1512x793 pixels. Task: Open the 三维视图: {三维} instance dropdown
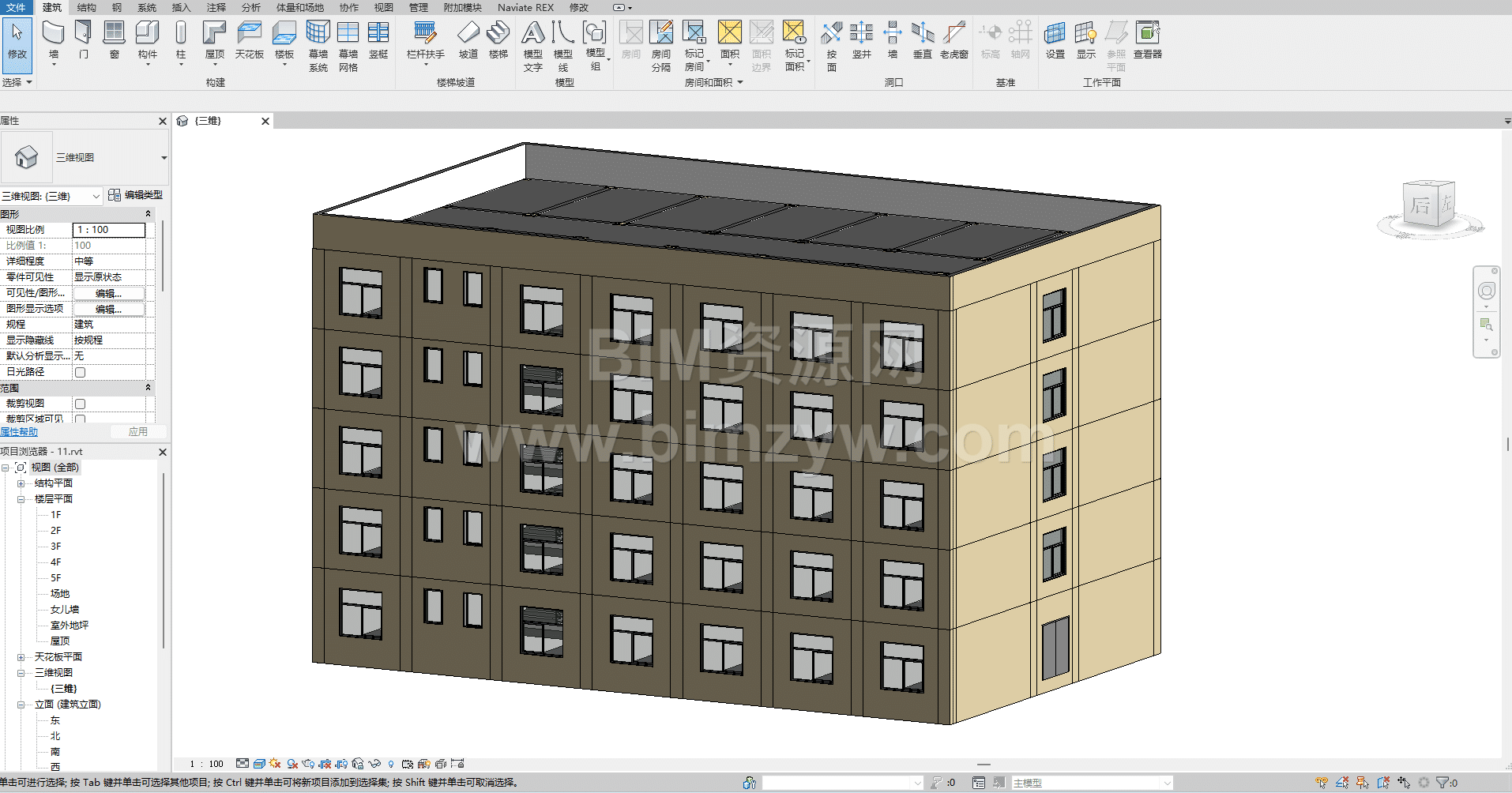(96, 196)
